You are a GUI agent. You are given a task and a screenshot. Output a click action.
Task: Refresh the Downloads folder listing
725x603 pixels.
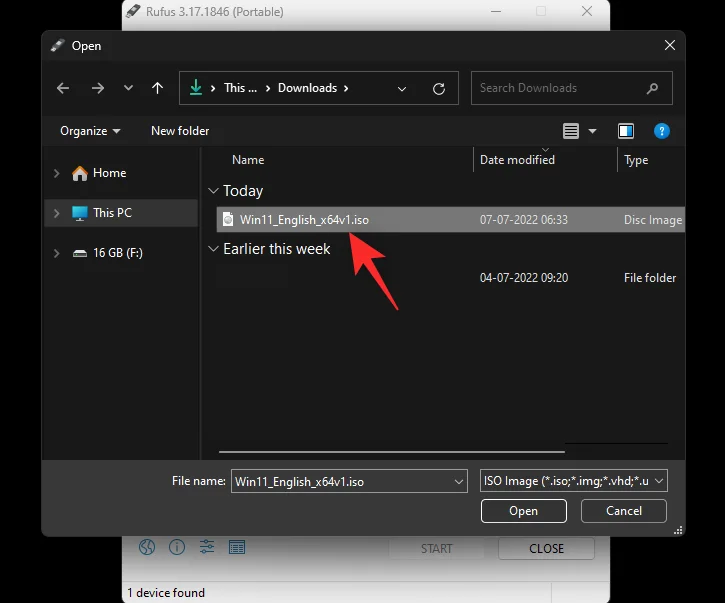tap(439, 88)
